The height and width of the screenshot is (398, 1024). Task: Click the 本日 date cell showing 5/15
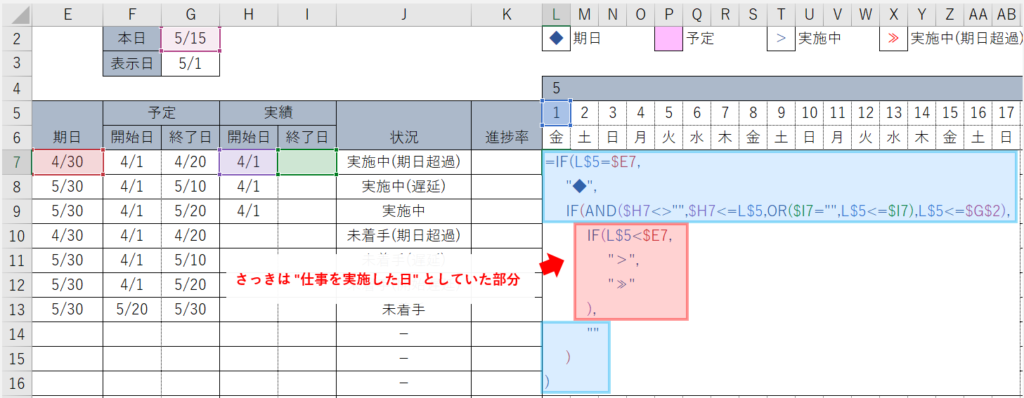(x=191, y=39)
